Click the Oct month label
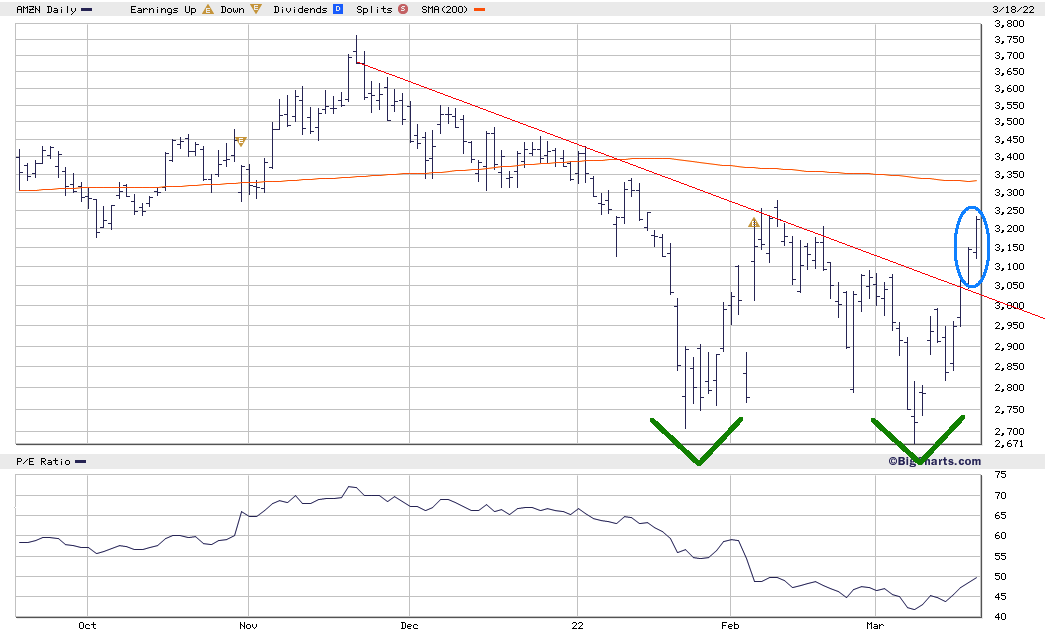1045x635 pixels. pos(87,625)
